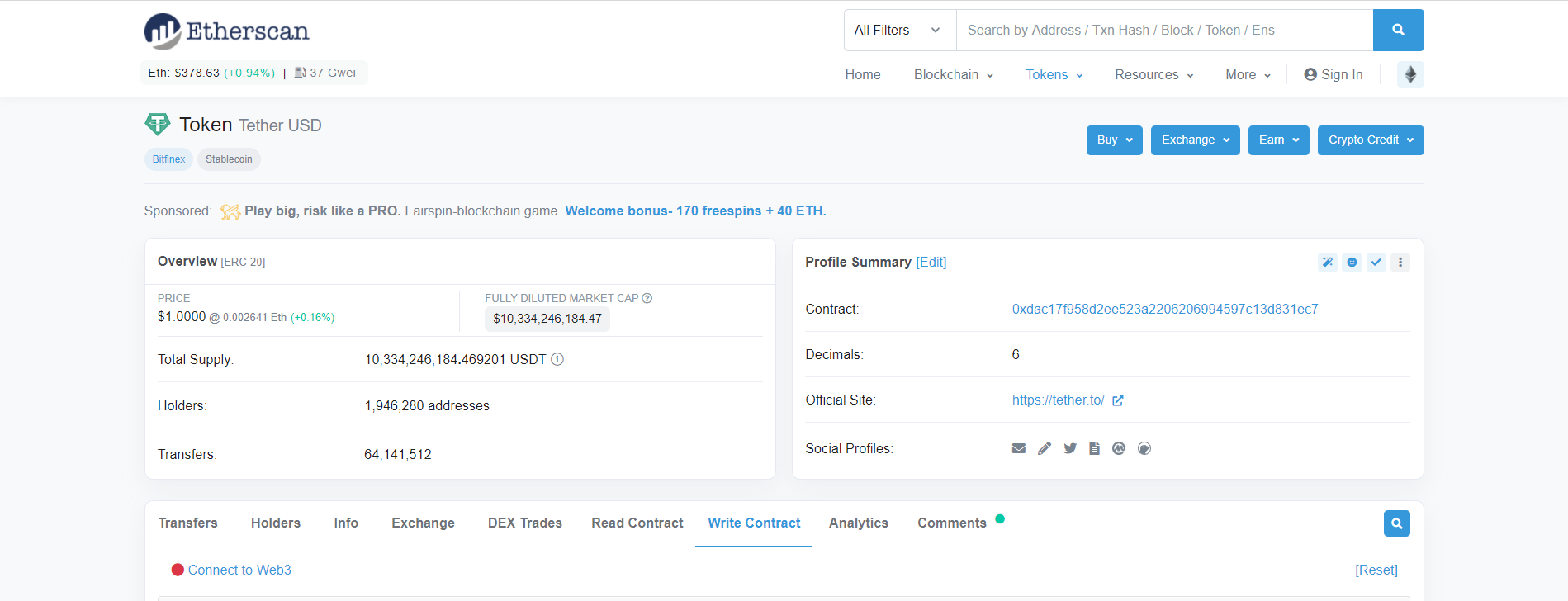Expand the Blockchain nav menu

click(954, 74)
